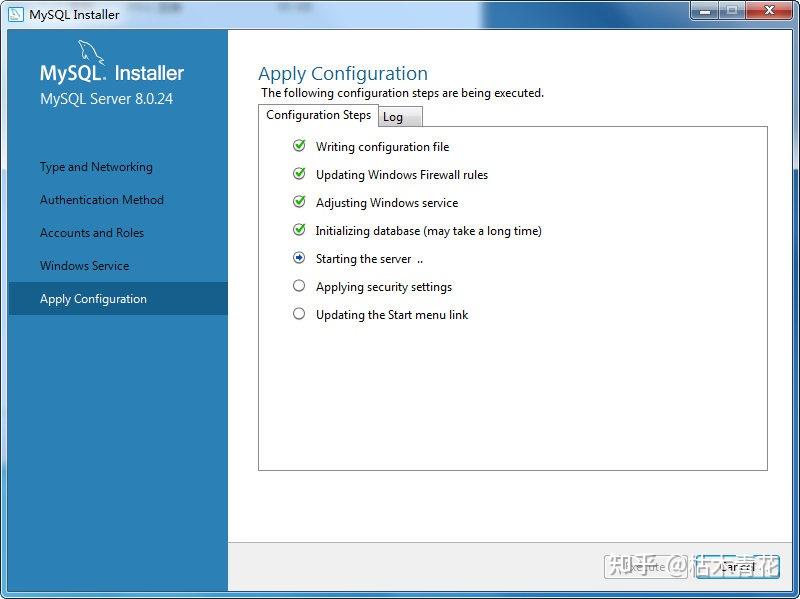This screenshot has height=599, width=800.
Task: Select the Configuration Steps tab
Action: point(318,115)
